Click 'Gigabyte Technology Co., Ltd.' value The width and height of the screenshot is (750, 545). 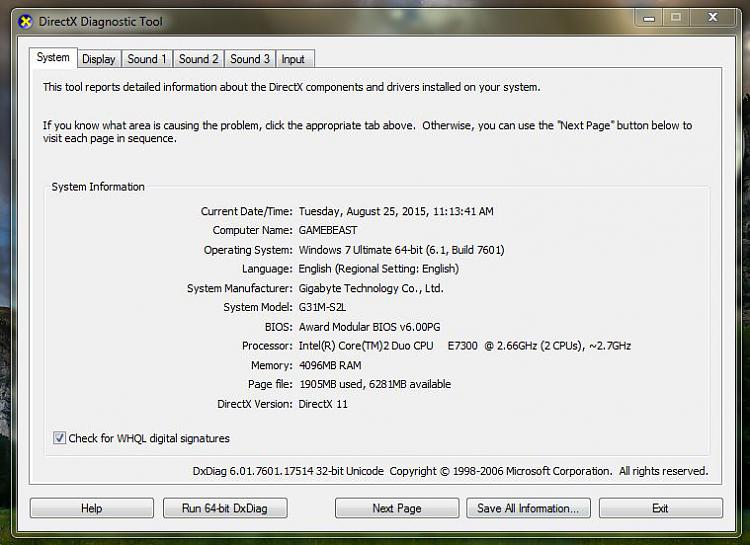(371, 288)
